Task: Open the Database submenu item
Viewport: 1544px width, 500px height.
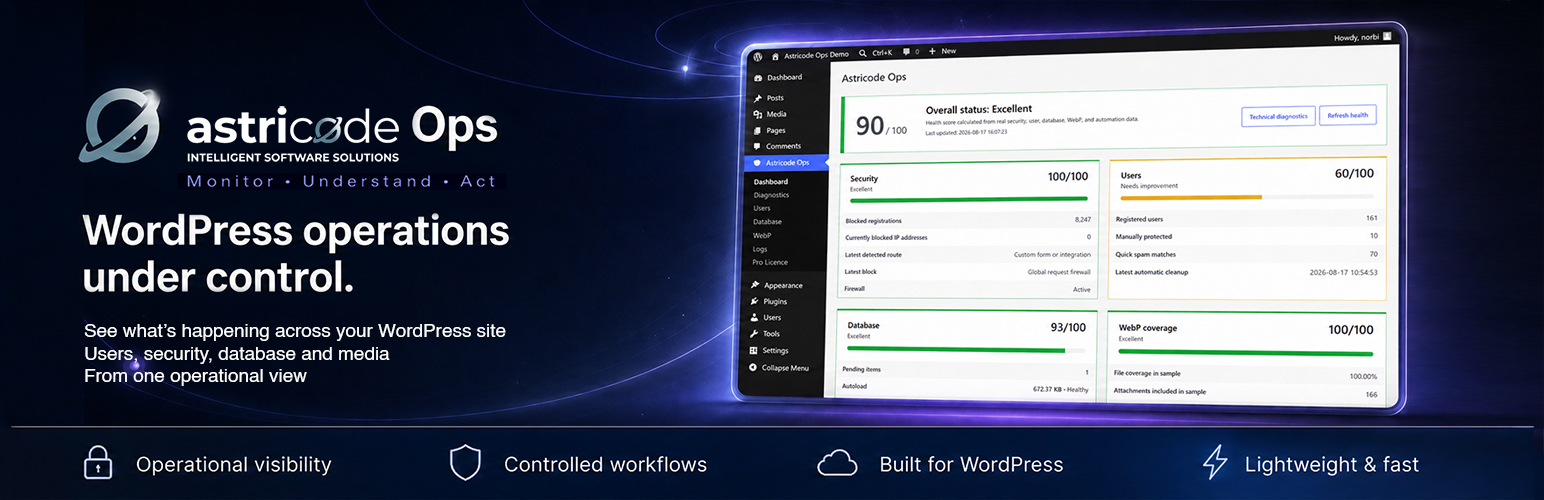Action: 768,222
